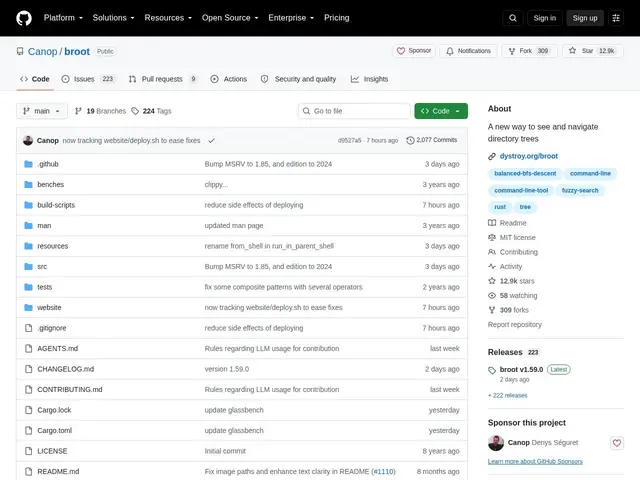Open the main branch selector dropdown
The height and width of the screenshot is (480, 640).
42,111
